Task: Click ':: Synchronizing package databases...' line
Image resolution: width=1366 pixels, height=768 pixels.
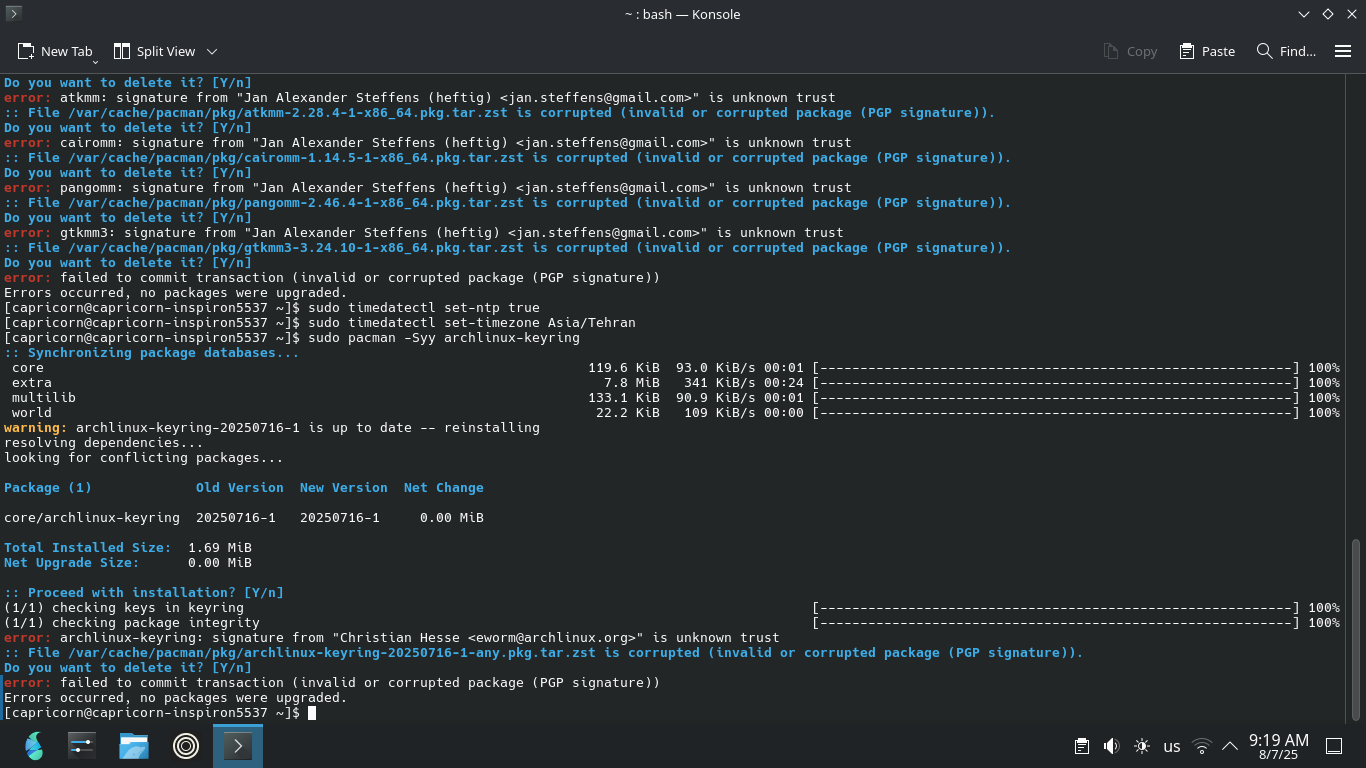Action: [152, 353]
